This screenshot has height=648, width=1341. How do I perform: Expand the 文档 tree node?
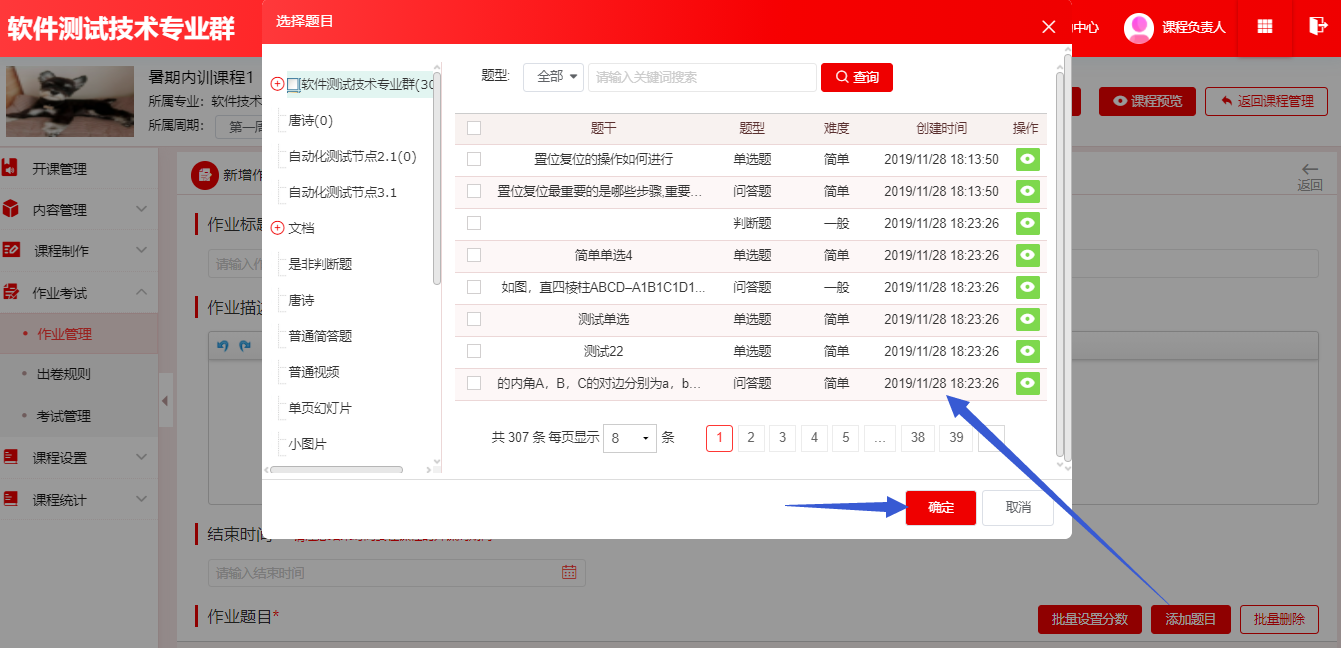click(276, 226)
